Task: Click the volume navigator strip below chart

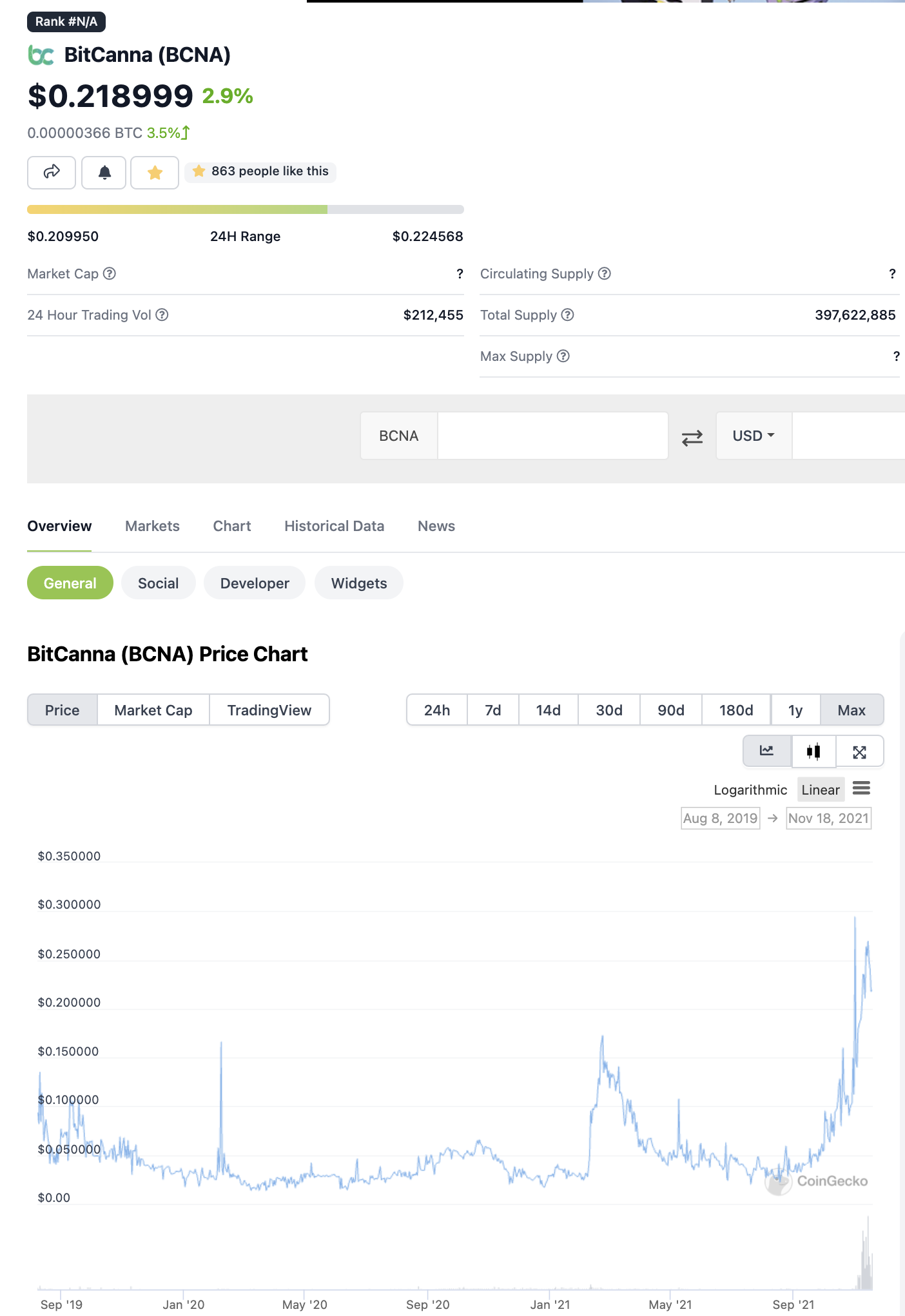Action: 455,1253
